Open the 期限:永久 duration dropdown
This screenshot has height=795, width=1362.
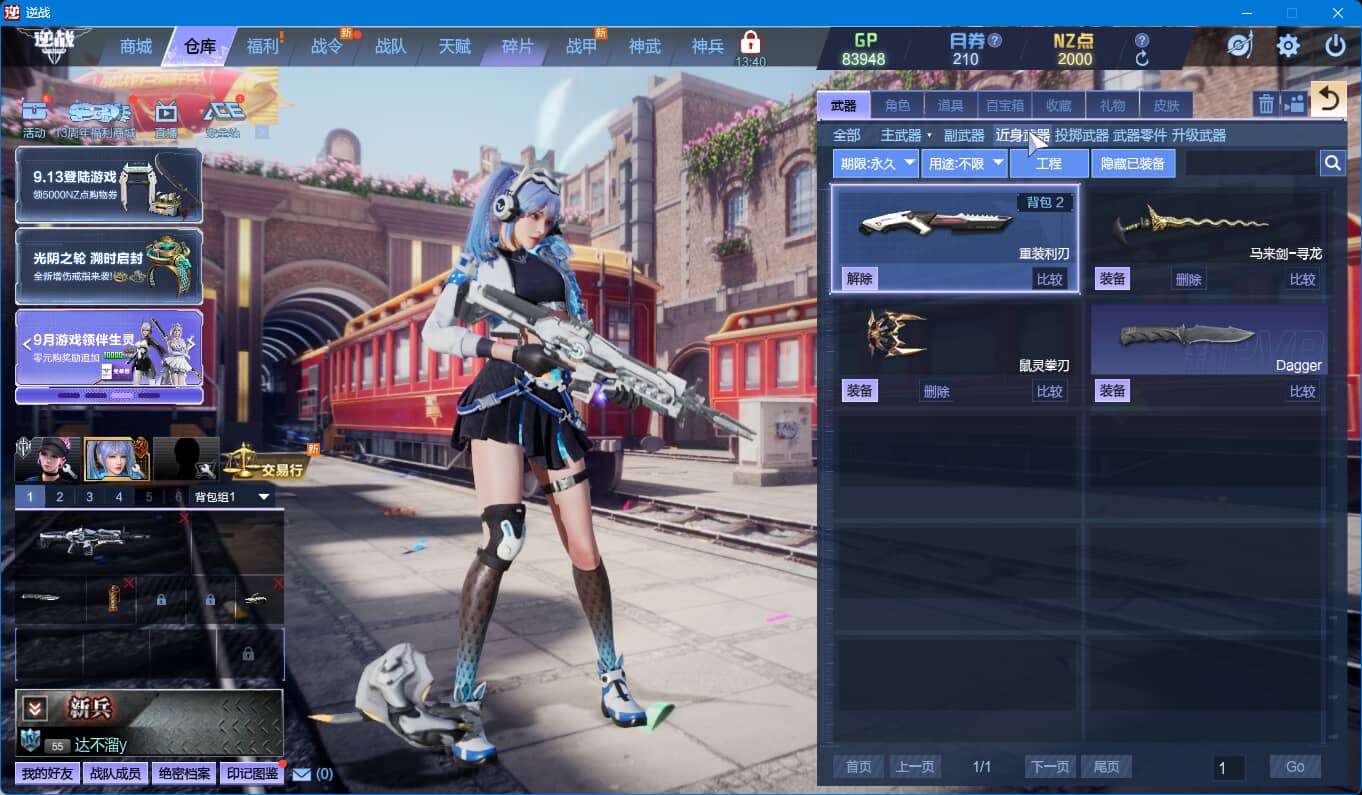coord(876,164)
